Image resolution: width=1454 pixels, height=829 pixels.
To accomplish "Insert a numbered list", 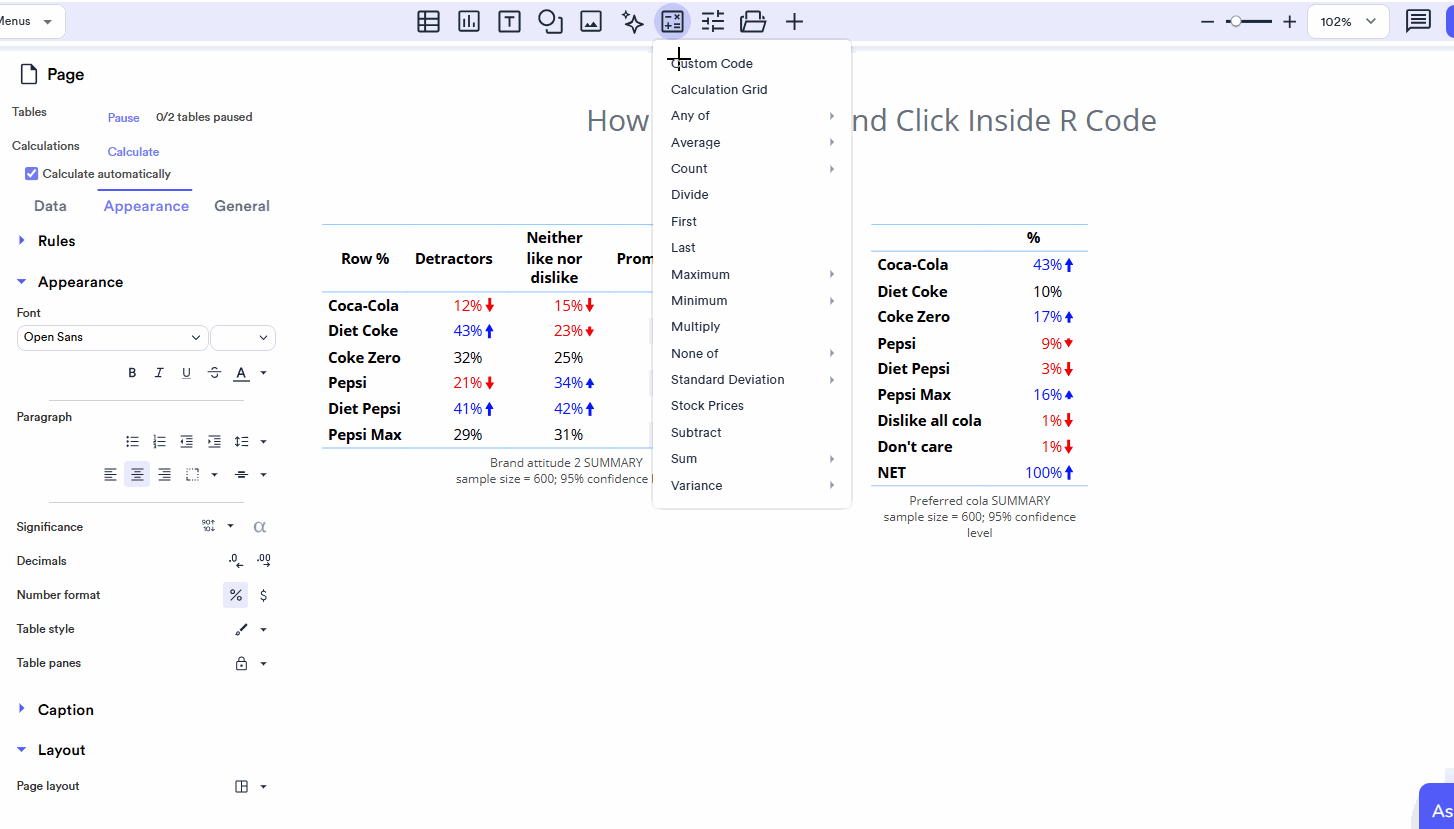I will (159, 441).
